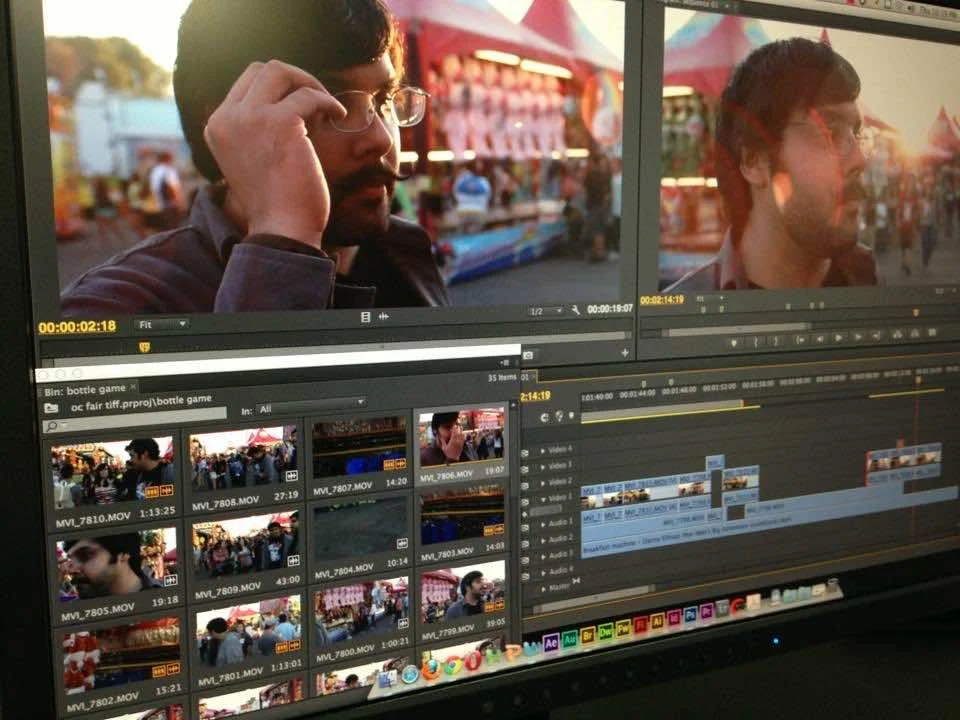Viewport: 960px width, 720px height.
Task: Click source monitor timecode 00:00:02:18
Action: pyautogui.click(x=77, y=326)
